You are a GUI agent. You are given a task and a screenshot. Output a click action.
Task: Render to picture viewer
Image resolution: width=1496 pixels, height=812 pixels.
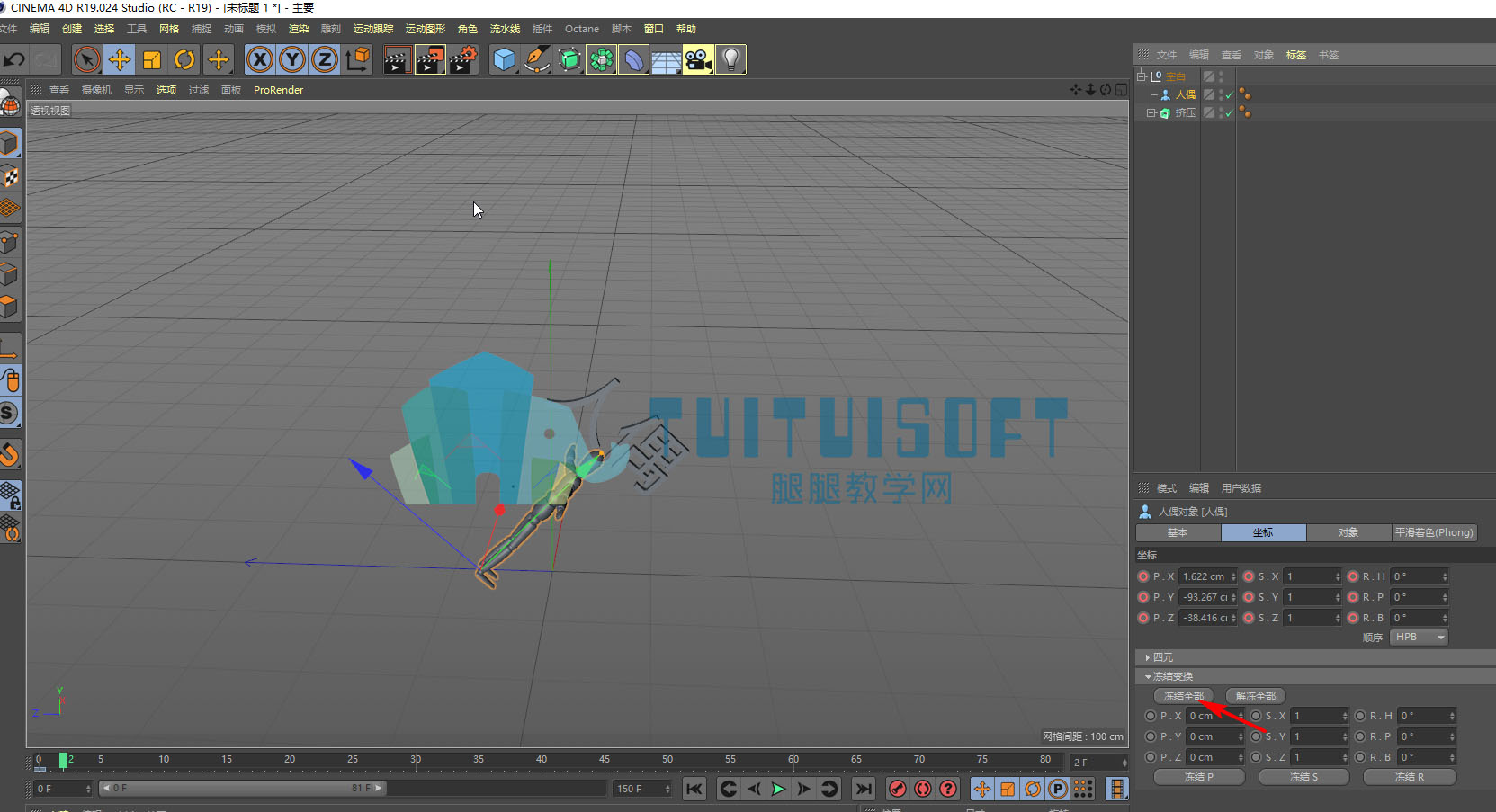coord(429,60)
